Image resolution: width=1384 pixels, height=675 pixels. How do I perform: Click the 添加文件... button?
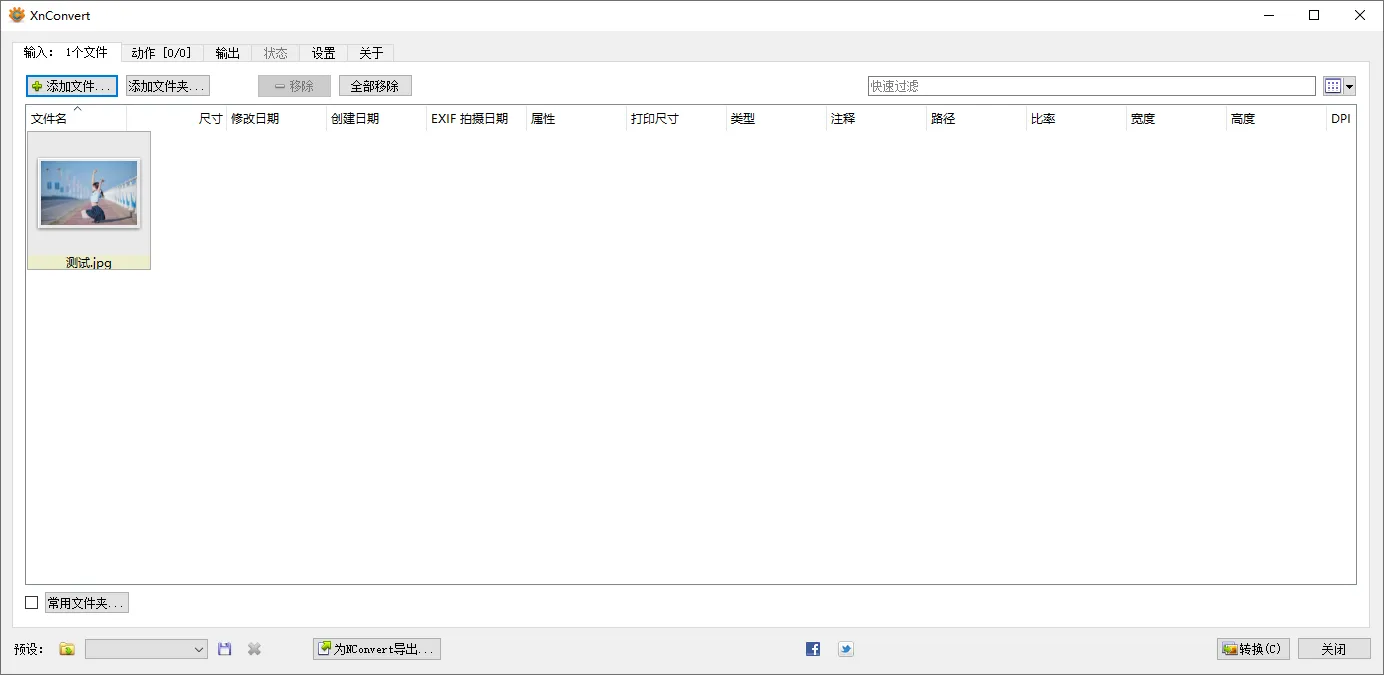tap(72, 86)
